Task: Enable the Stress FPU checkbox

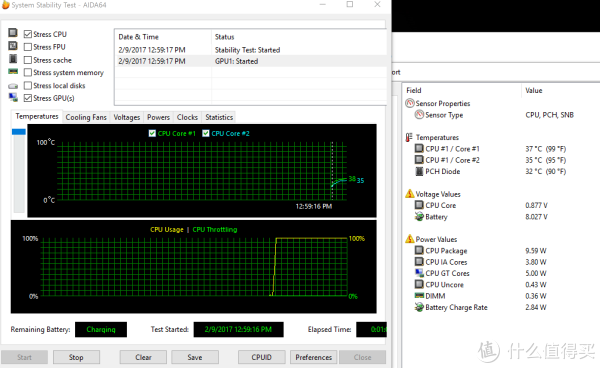Action: tap(28, 47)
